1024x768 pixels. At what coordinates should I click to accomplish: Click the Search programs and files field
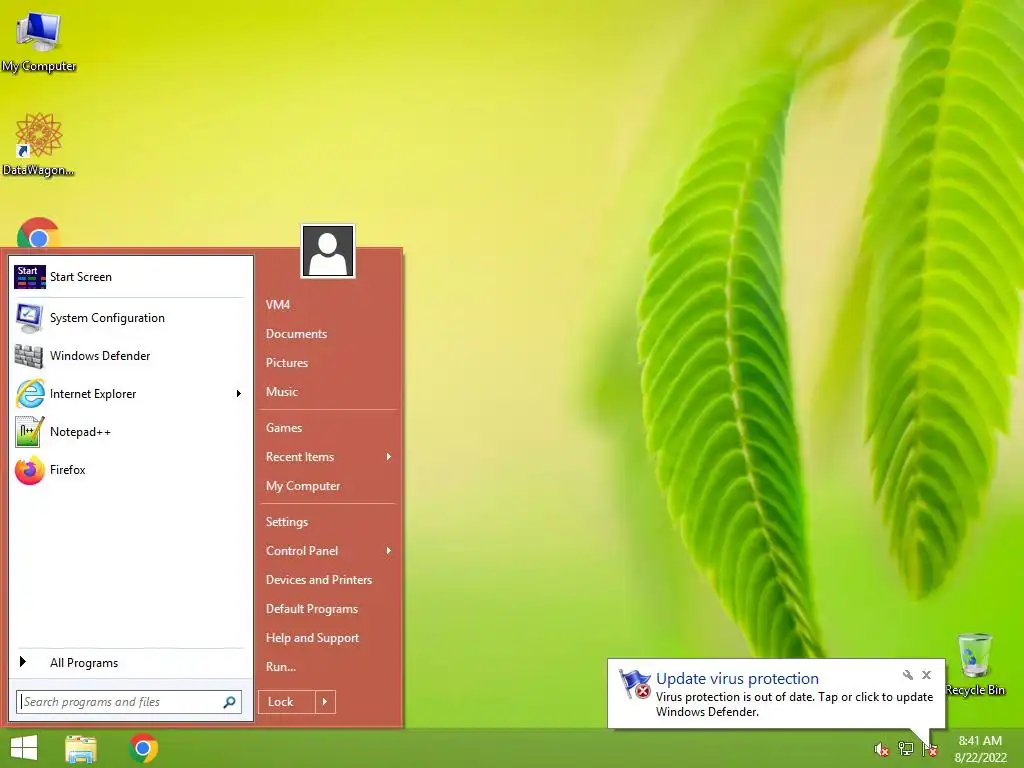pyautogui.click(x=129, y=702)
